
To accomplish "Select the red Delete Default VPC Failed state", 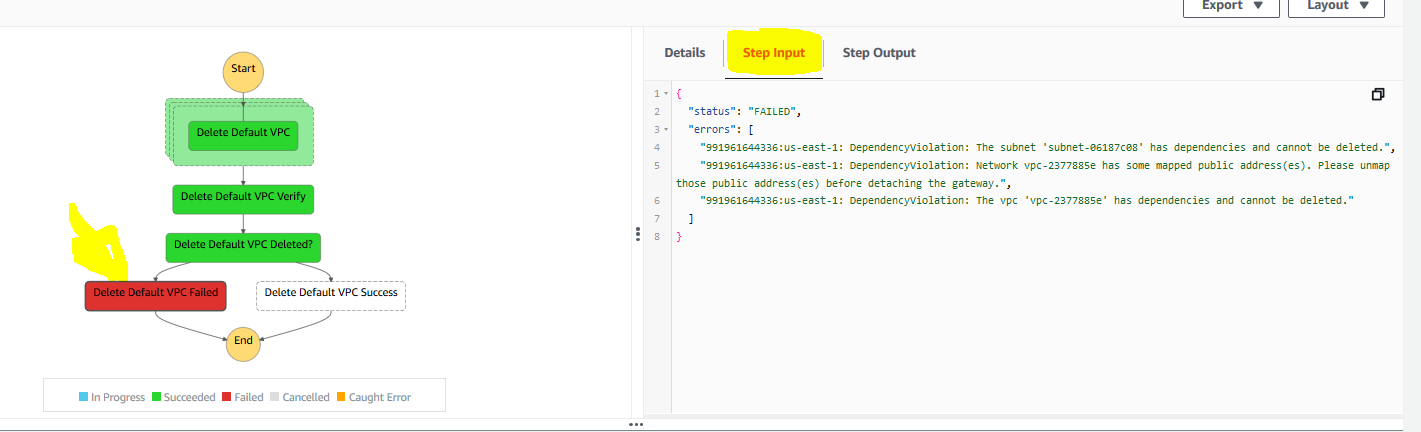I will coord(155,293).
